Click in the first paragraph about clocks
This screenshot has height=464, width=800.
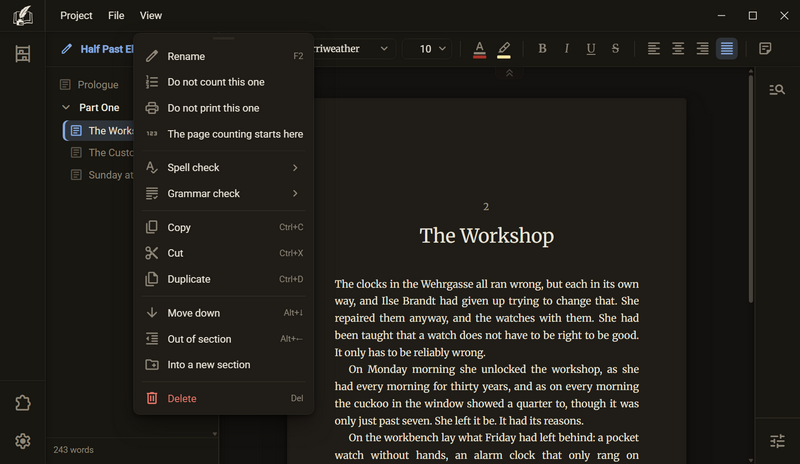[x=487, y=318]
